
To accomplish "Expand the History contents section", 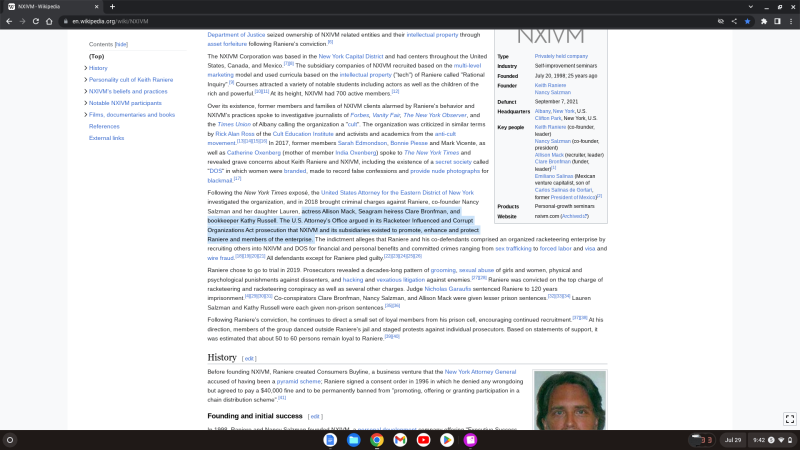I will [85, 68].
